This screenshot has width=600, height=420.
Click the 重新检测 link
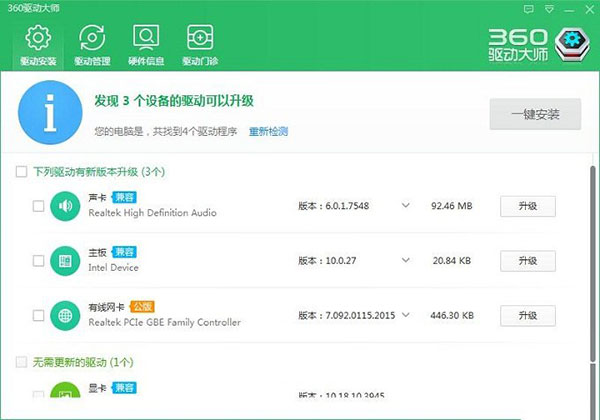(268, 132)
